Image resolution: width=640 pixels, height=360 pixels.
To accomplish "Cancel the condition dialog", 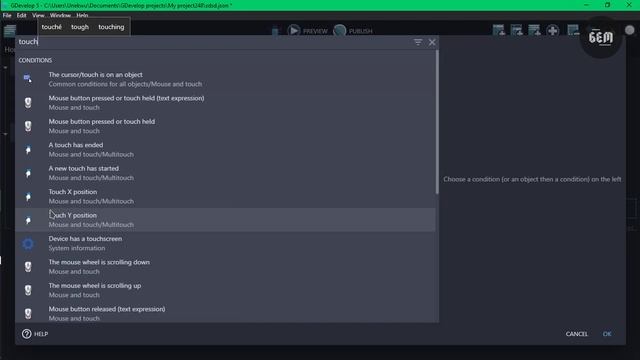I will [576, 334].
